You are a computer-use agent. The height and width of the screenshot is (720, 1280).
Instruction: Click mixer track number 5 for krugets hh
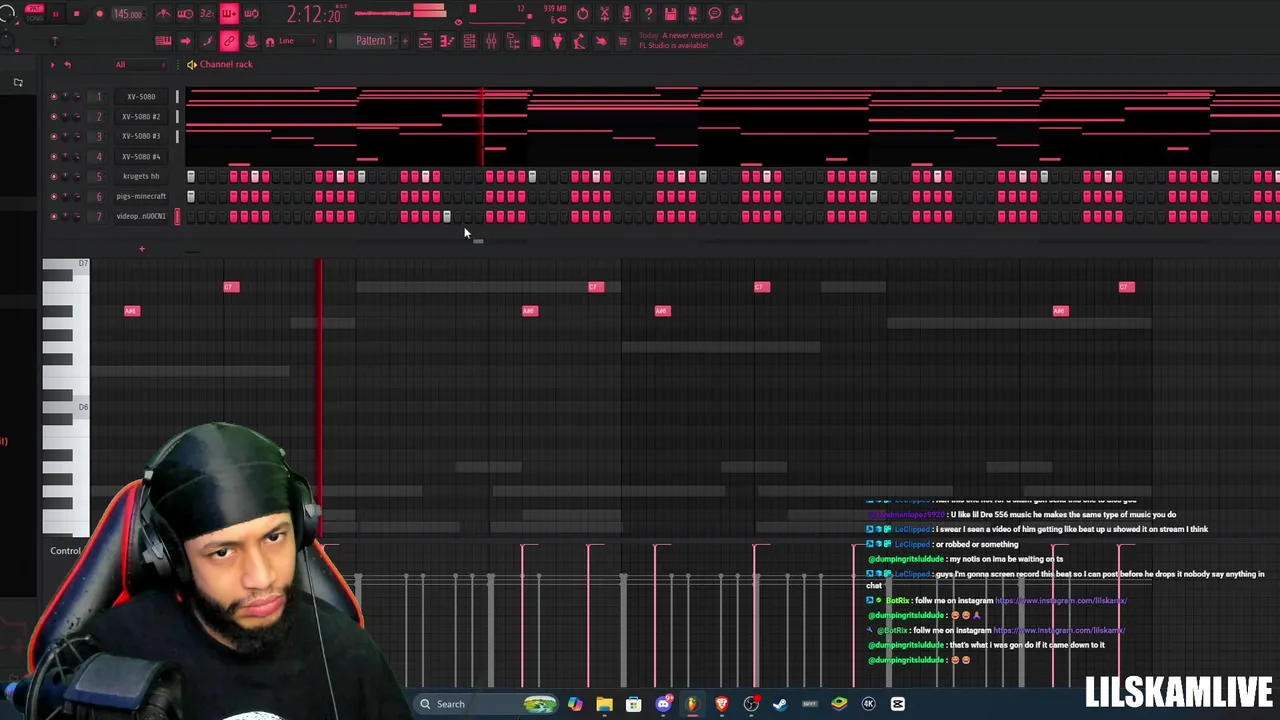(x=98, y=176)
